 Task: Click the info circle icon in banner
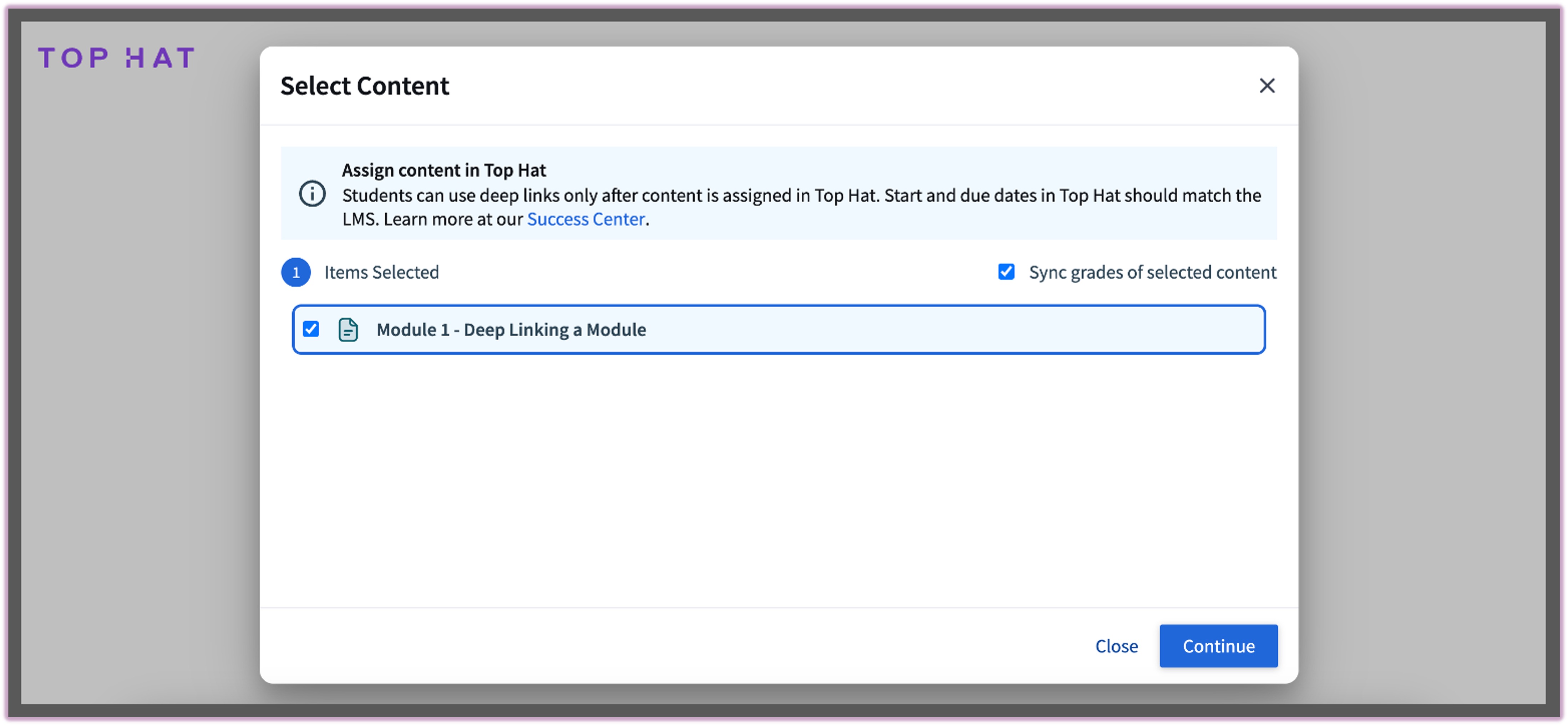point(312,194)
